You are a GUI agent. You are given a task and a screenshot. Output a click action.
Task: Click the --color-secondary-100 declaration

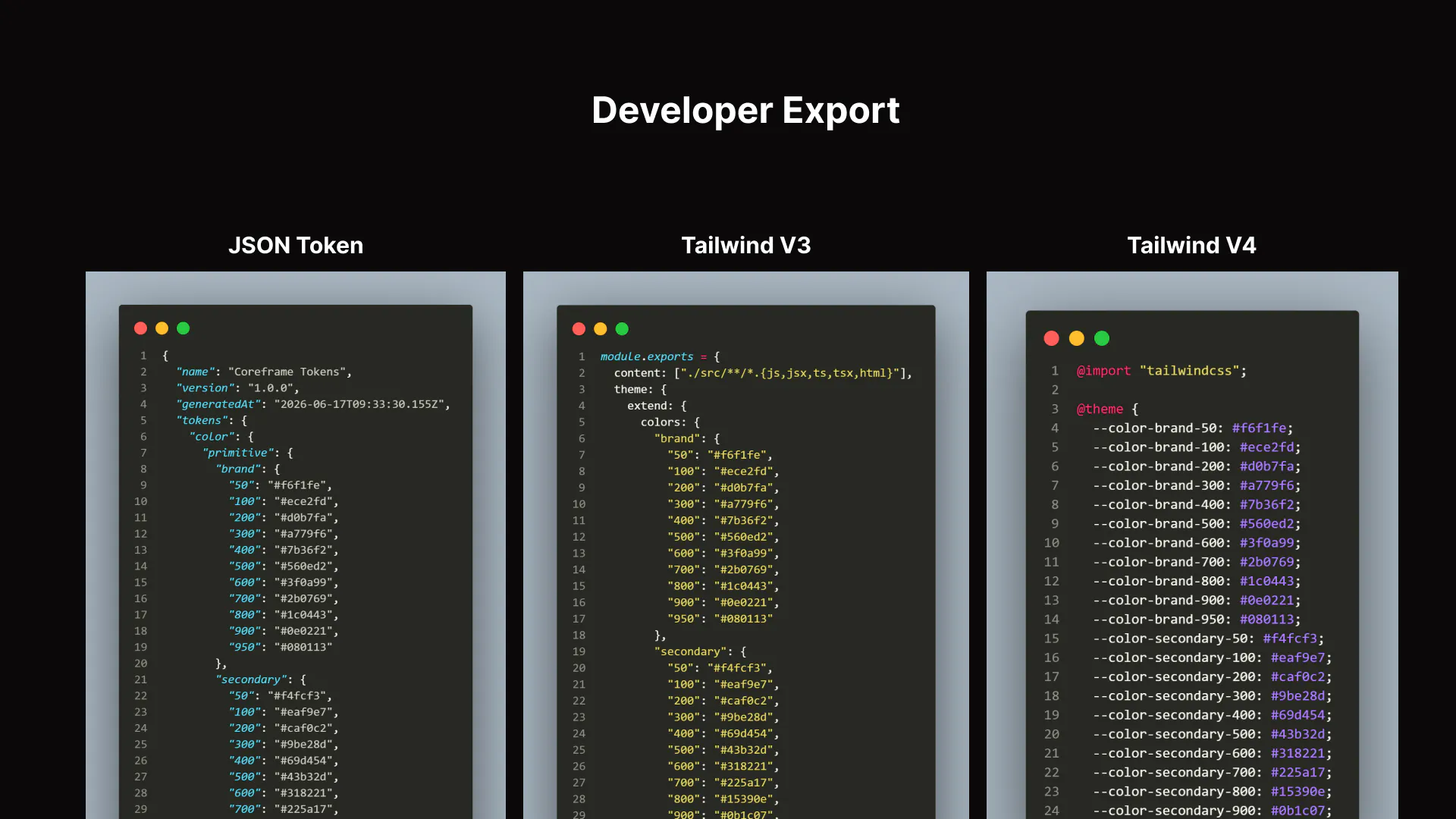[x=1213, y=657]
